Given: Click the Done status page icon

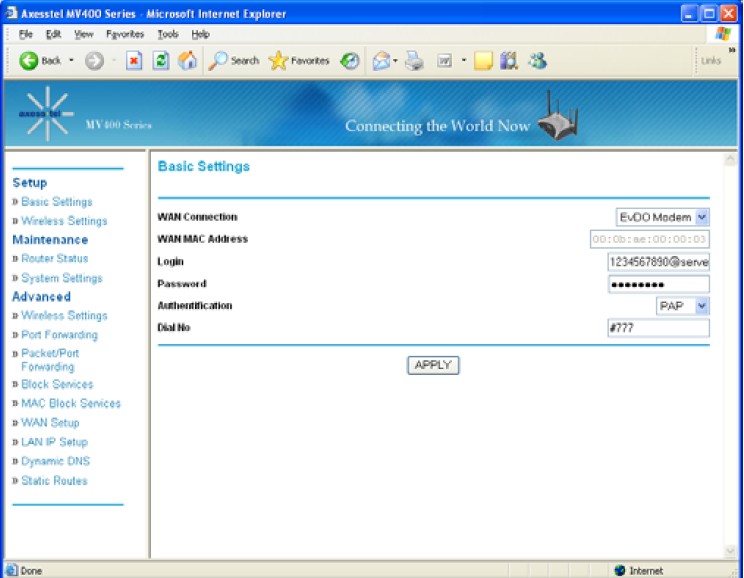Looking at the screenshot, I should tap(11, 570).
